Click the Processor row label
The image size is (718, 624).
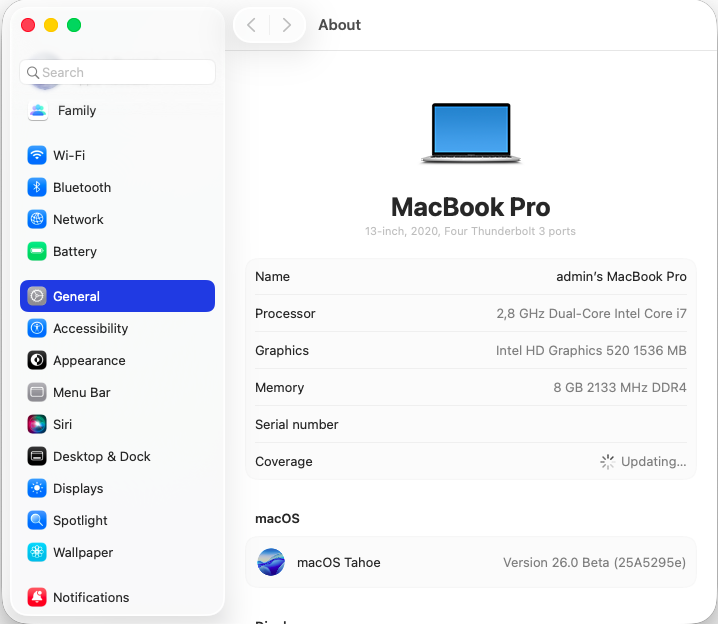285,314
